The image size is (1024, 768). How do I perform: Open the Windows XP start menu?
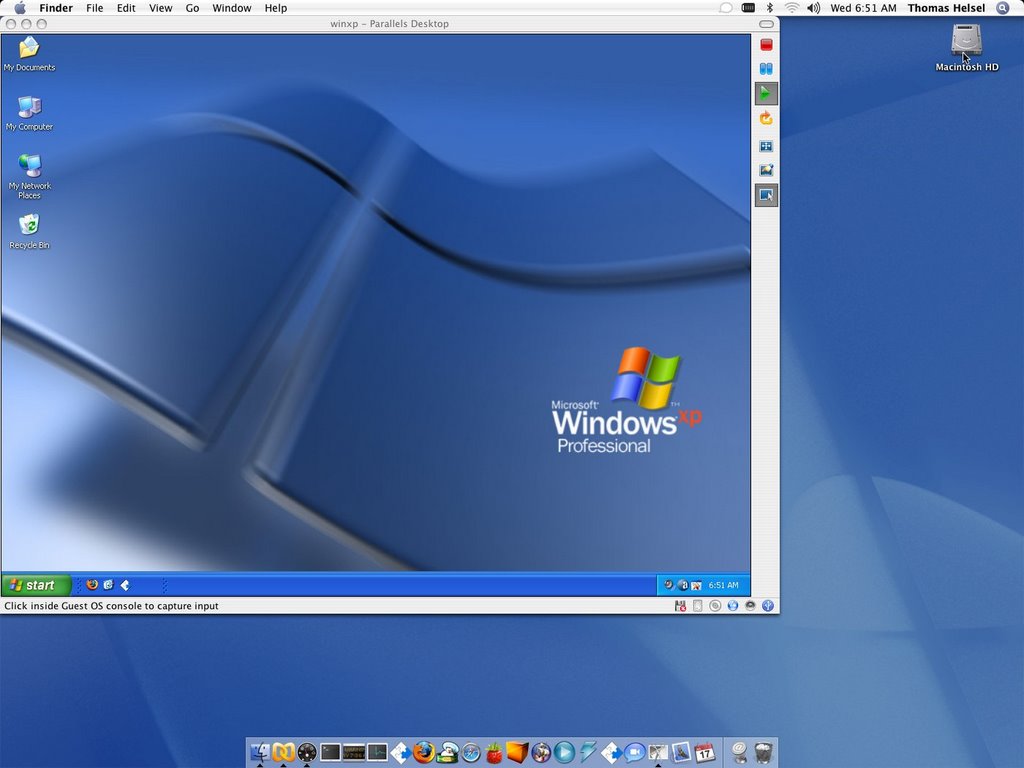36,585
